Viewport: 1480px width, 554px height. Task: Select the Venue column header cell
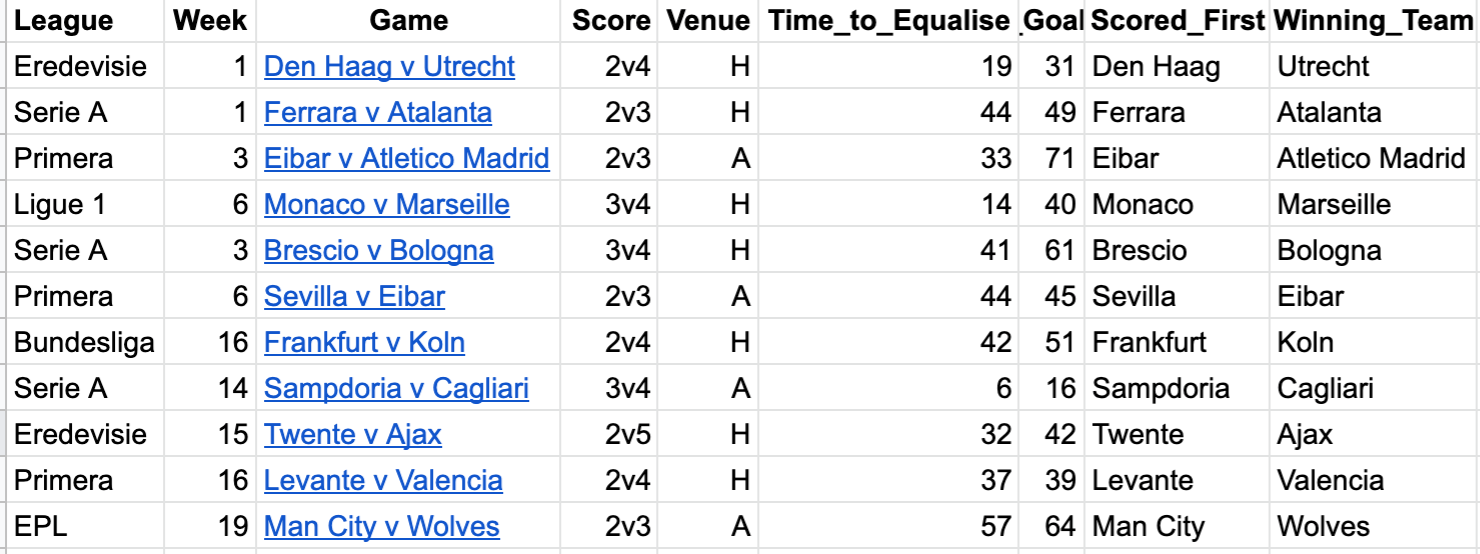tap(708, 21)
